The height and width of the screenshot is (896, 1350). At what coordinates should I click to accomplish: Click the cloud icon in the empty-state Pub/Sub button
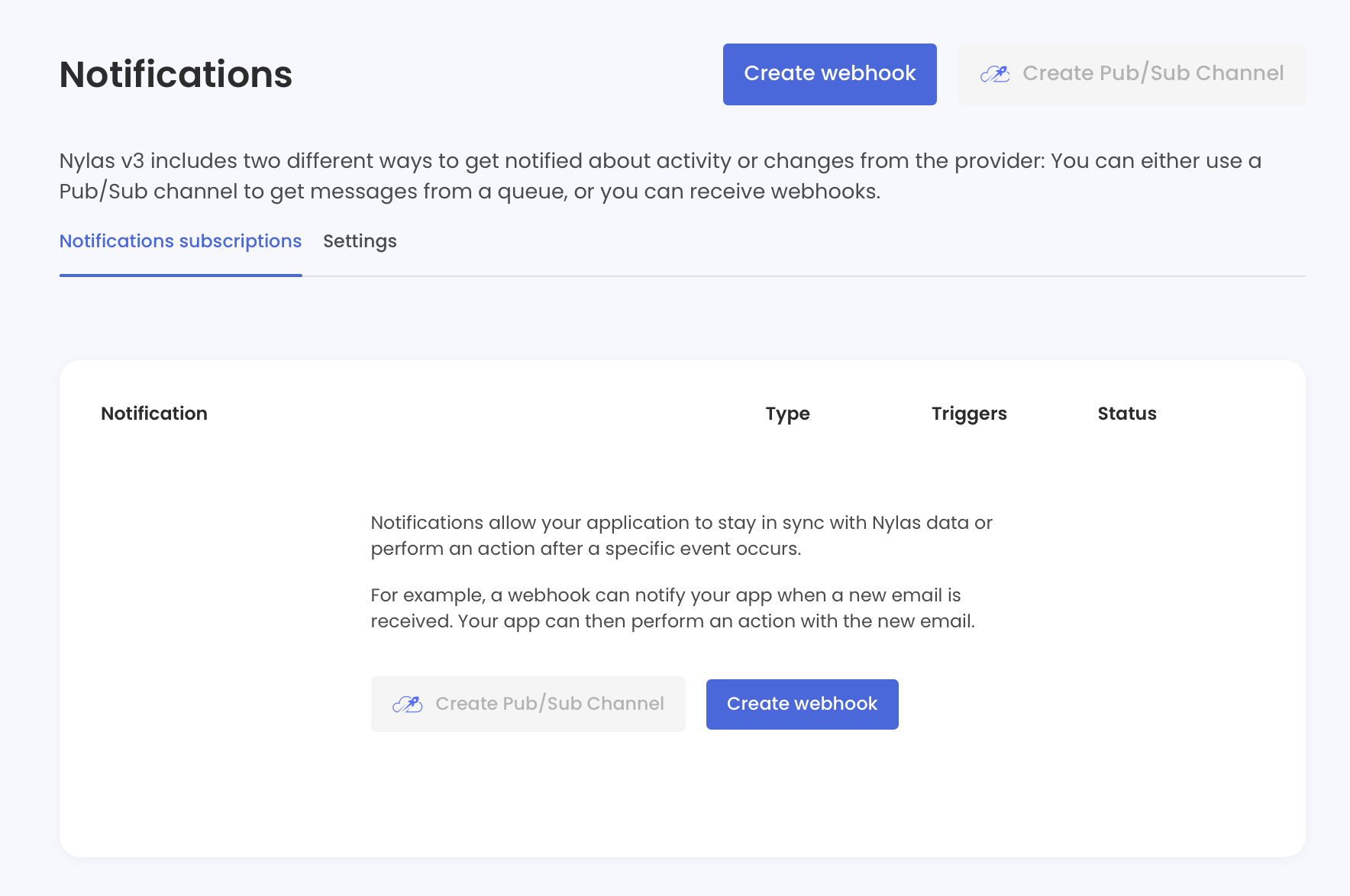(x=407, y=704)
